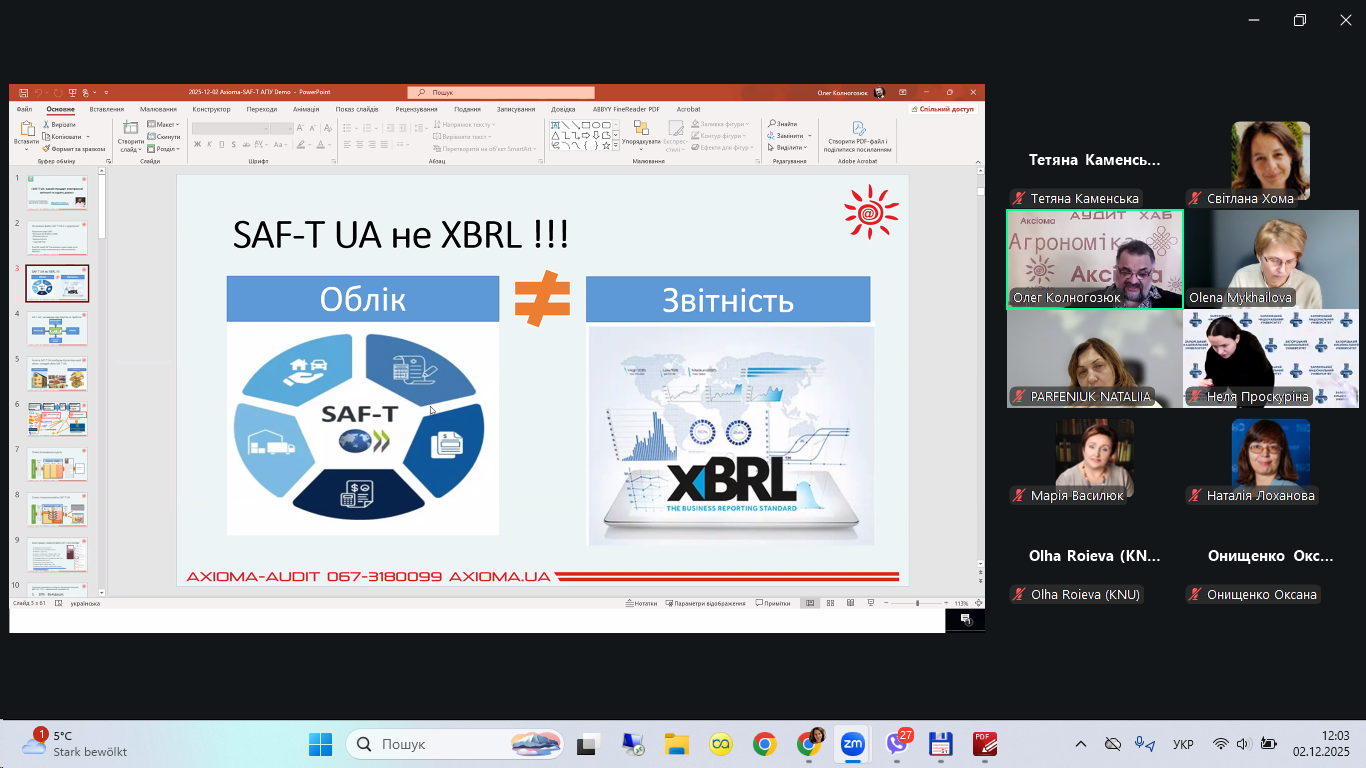Click the zoom out minus button

[888, 603]
